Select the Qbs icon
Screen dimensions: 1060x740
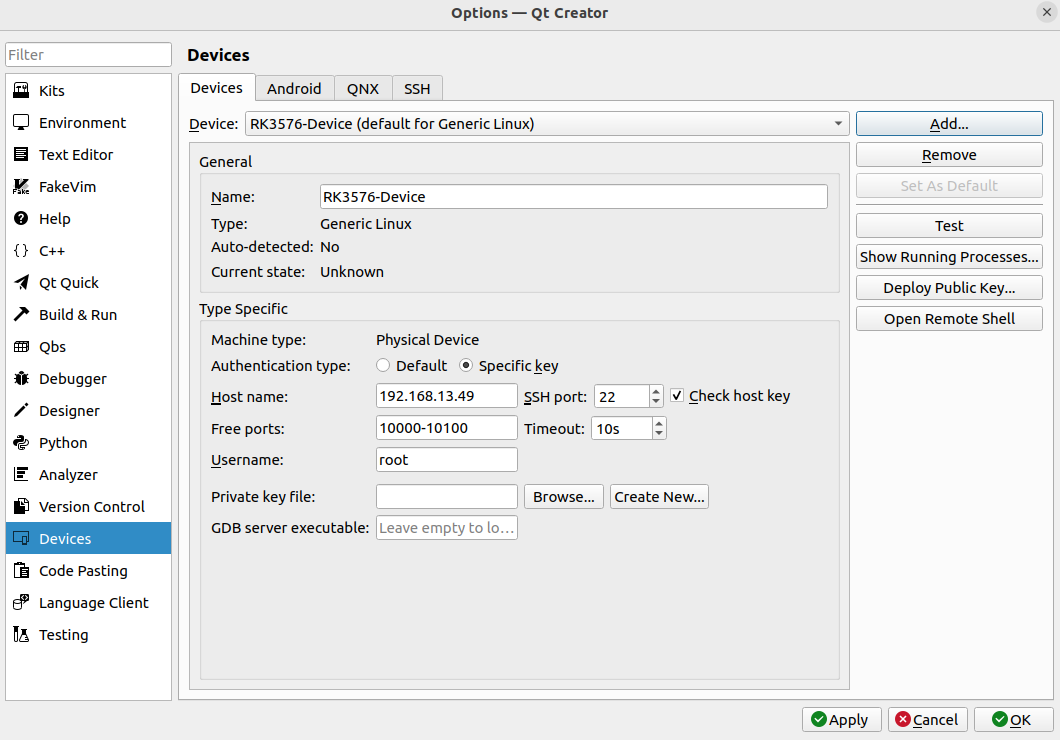[22, 347]
